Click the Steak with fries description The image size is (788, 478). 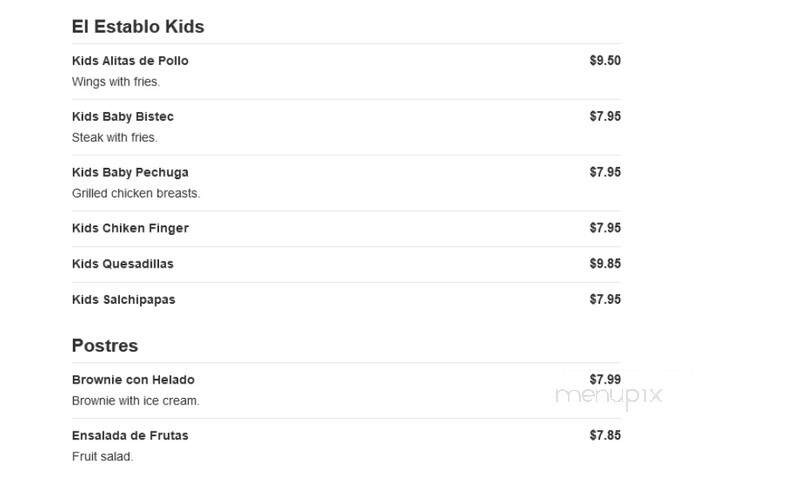click(115, 138)
